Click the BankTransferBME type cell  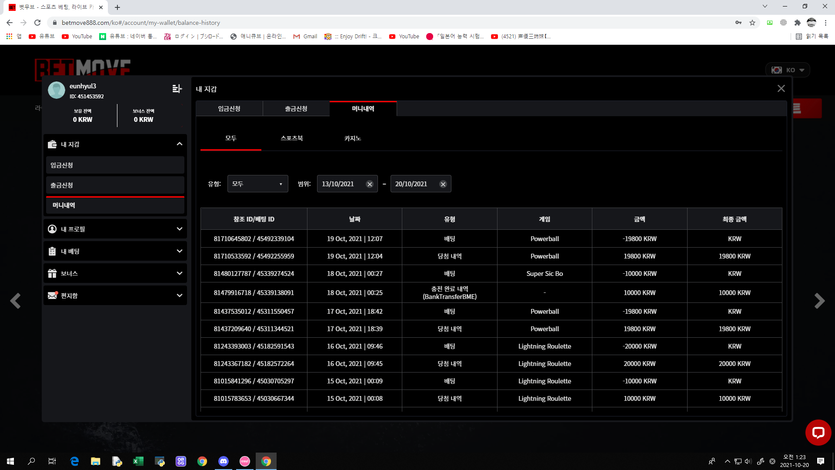point(449,293)
